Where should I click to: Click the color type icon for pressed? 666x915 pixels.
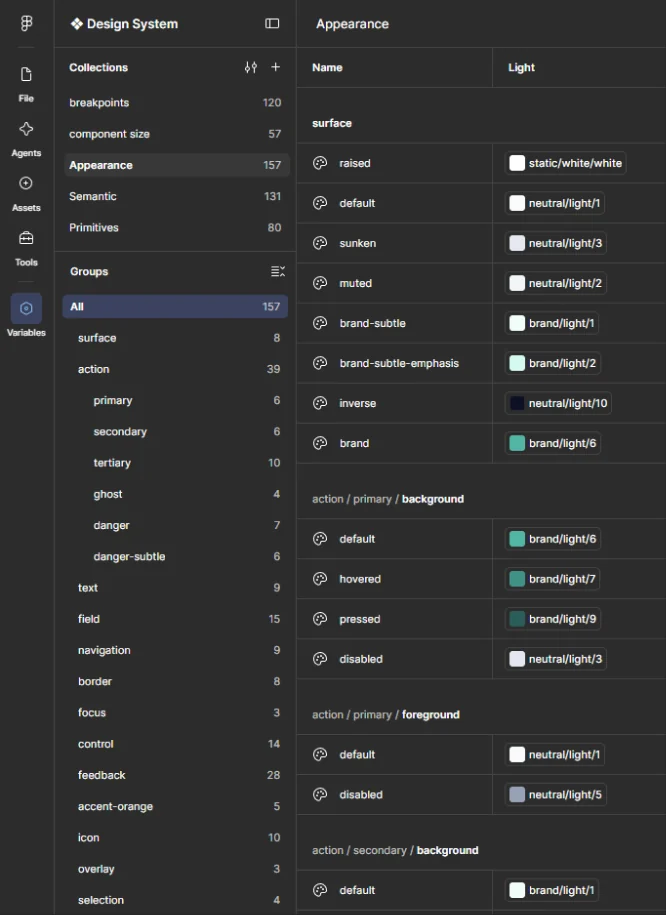(x=320, y=619)
